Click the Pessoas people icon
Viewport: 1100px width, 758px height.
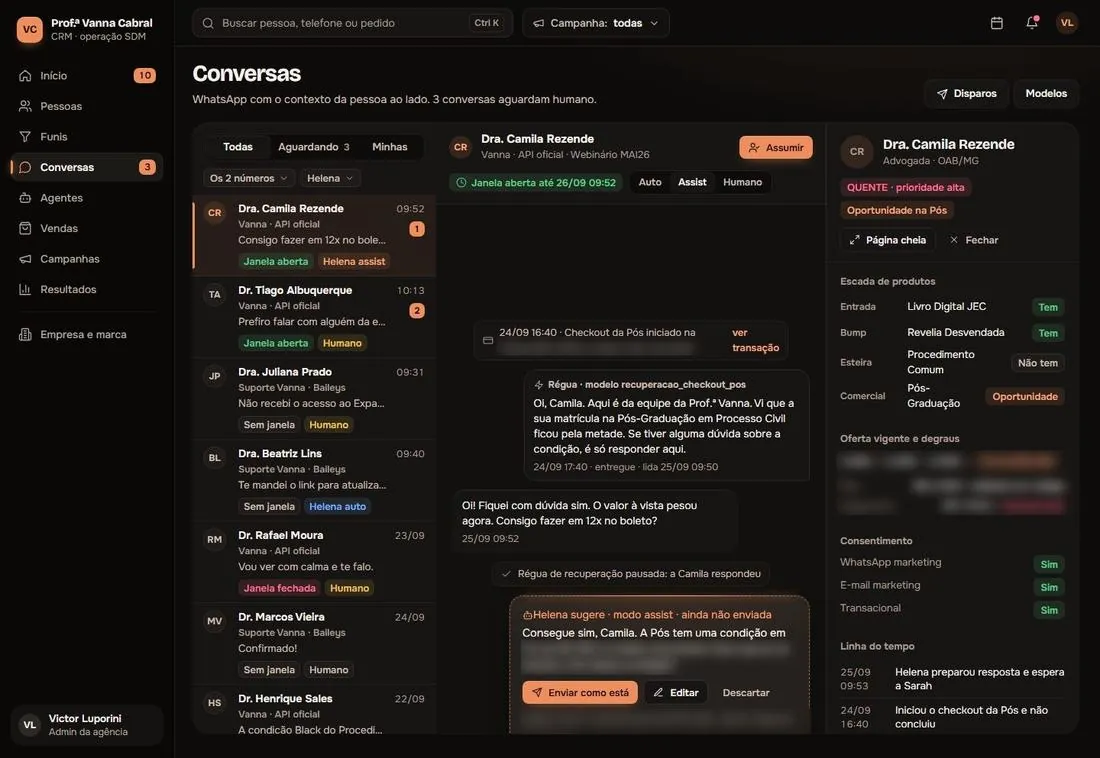click(x=25, y=106)
